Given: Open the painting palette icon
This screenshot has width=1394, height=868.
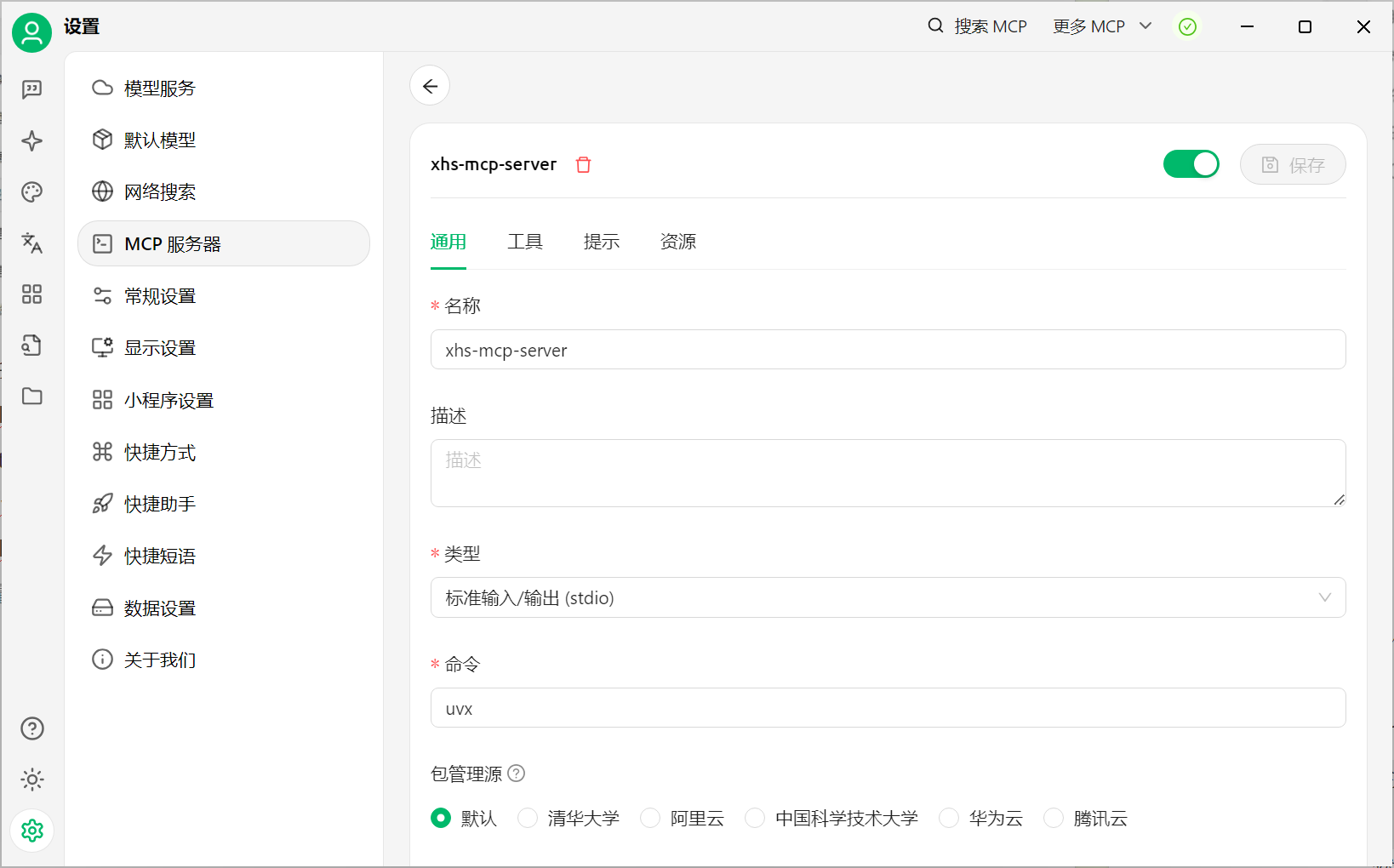Looking at the screenshot, I should 31,192.
